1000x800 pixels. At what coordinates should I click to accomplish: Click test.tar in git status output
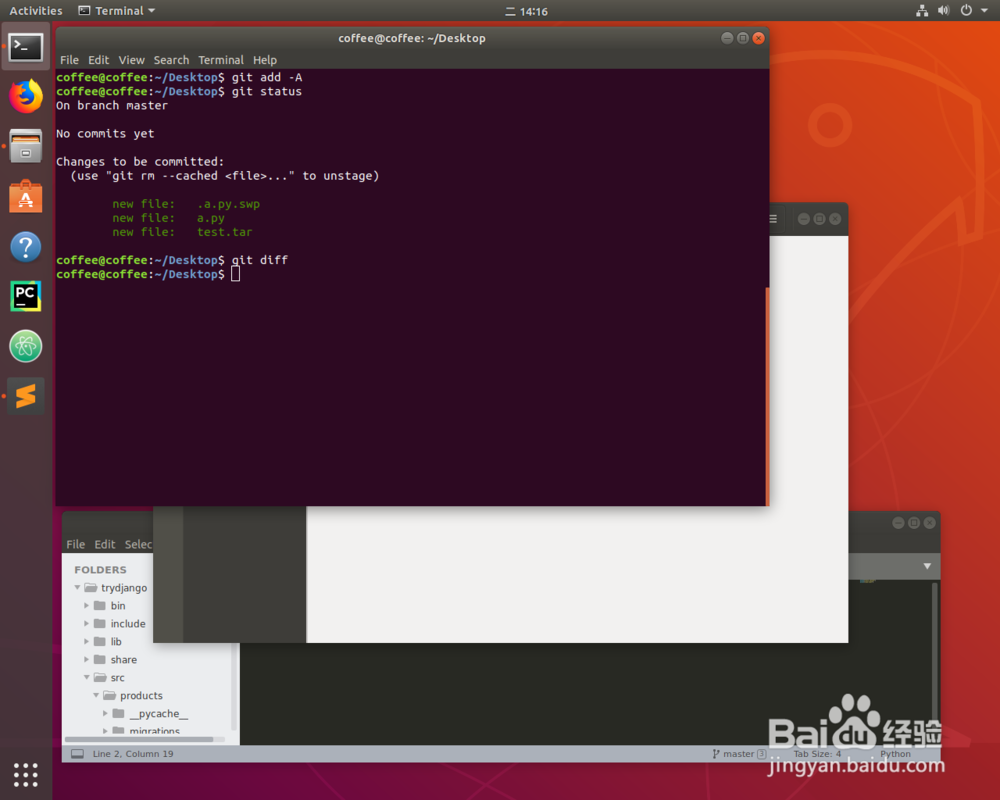coord(224,232)
